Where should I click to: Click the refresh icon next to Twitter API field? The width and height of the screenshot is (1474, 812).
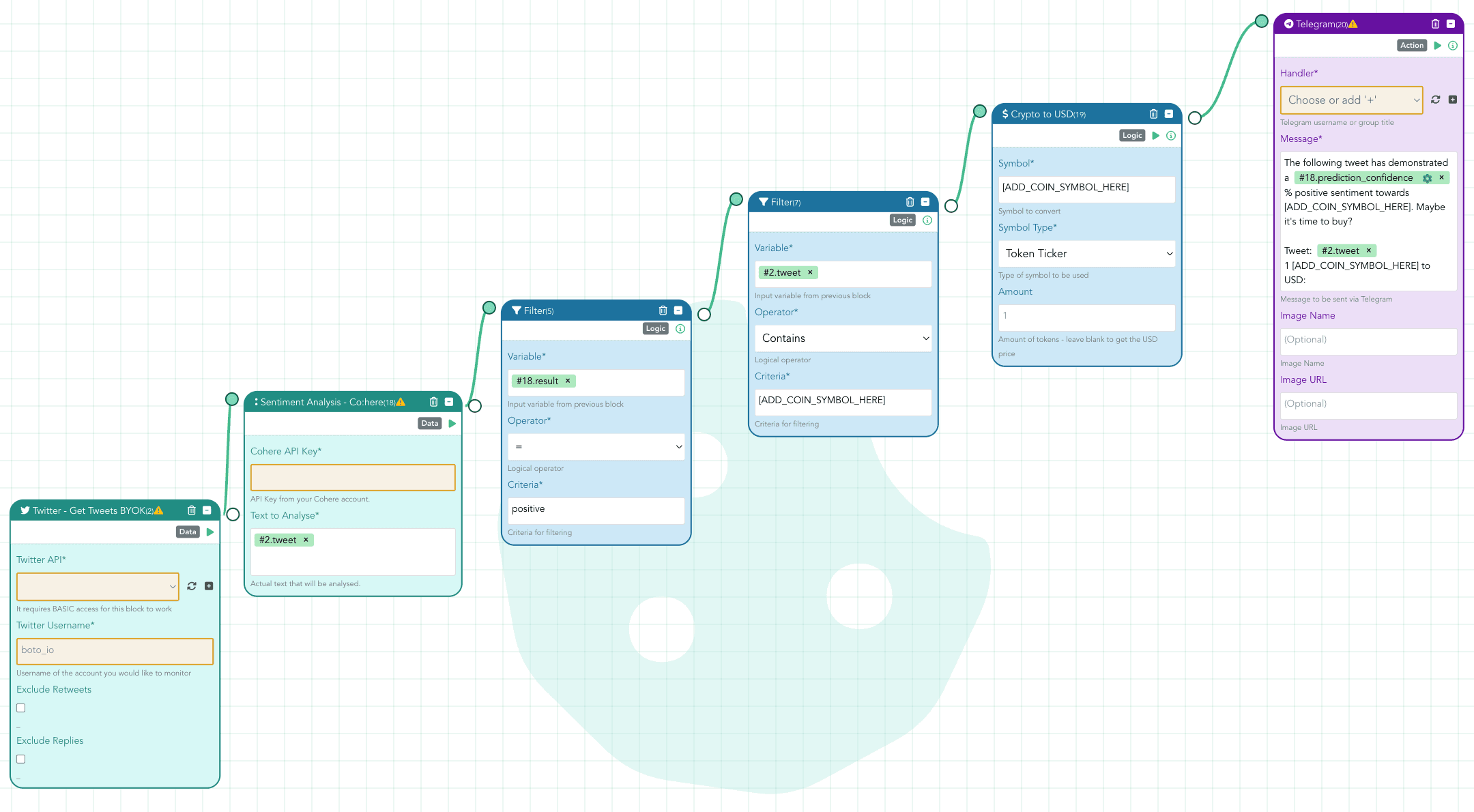click(192, 585)
